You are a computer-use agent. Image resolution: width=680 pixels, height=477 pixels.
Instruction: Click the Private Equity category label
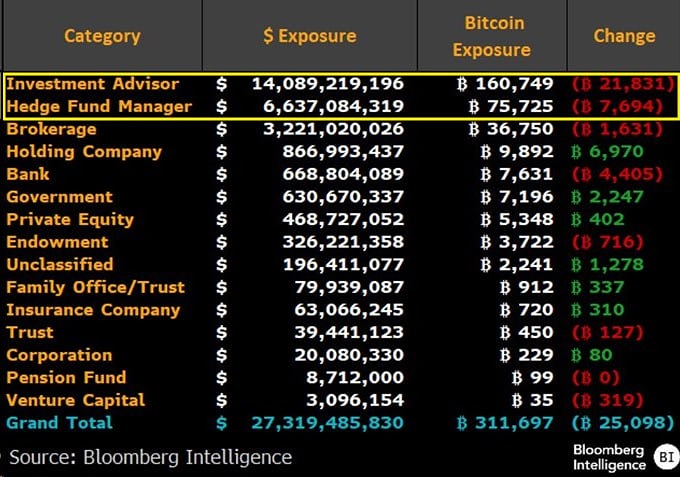pyautogui.click(x=70, y=219)
